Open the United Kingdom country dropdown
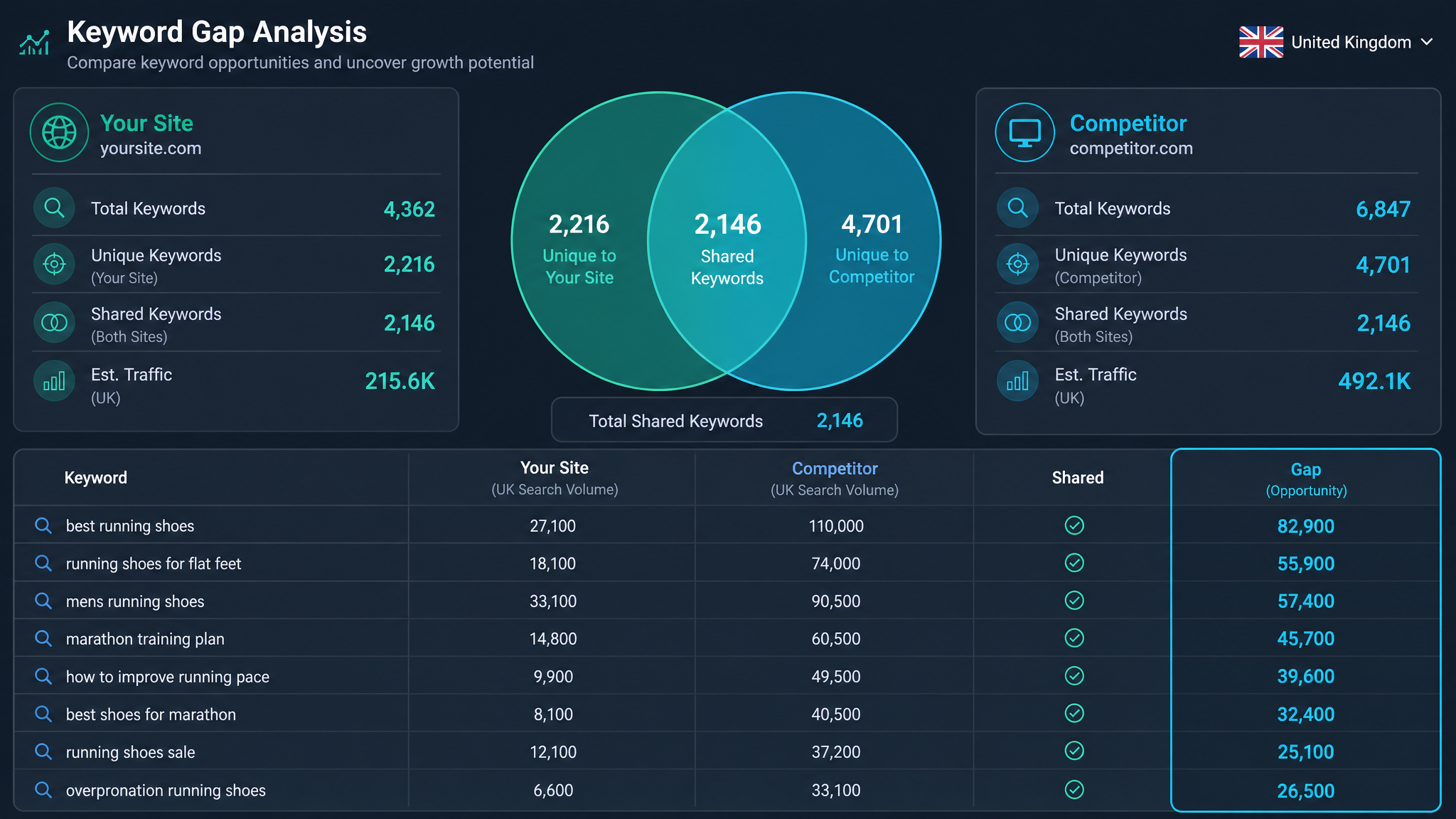Screen dimensions: 1456x819 (x=1337, y=42)
